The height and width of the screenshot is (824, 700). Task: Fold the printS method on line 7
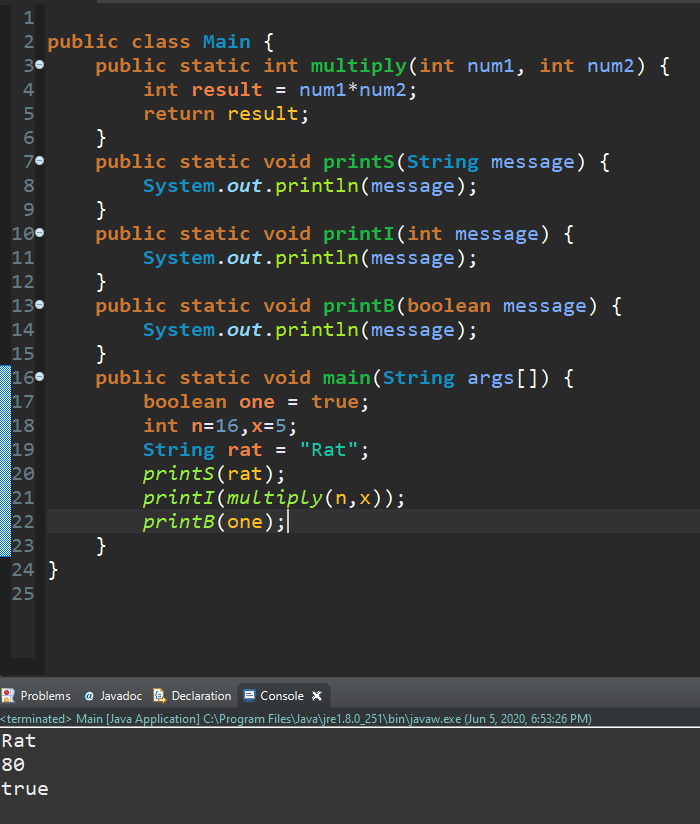[39, 162]
